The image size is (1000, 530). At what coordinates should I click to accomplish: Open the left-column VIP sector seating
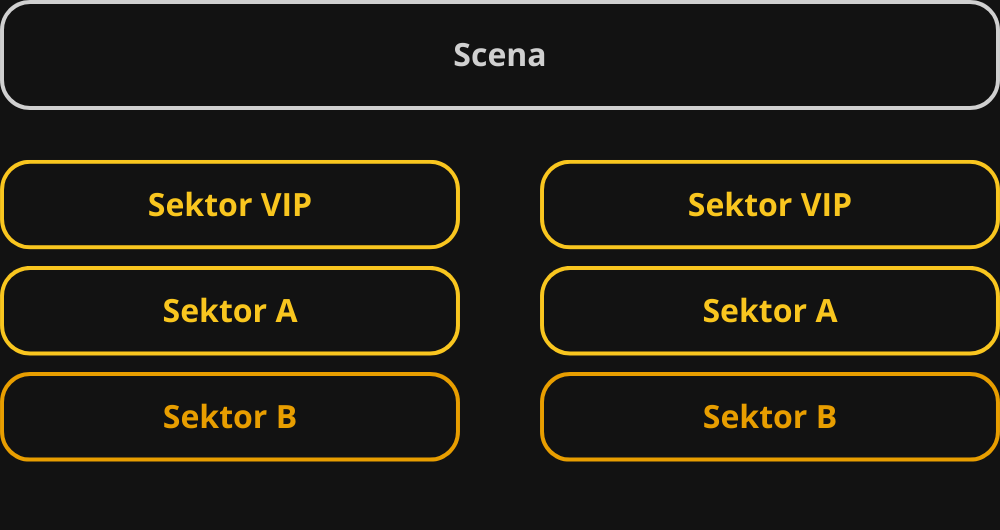[x=230, y=205]
